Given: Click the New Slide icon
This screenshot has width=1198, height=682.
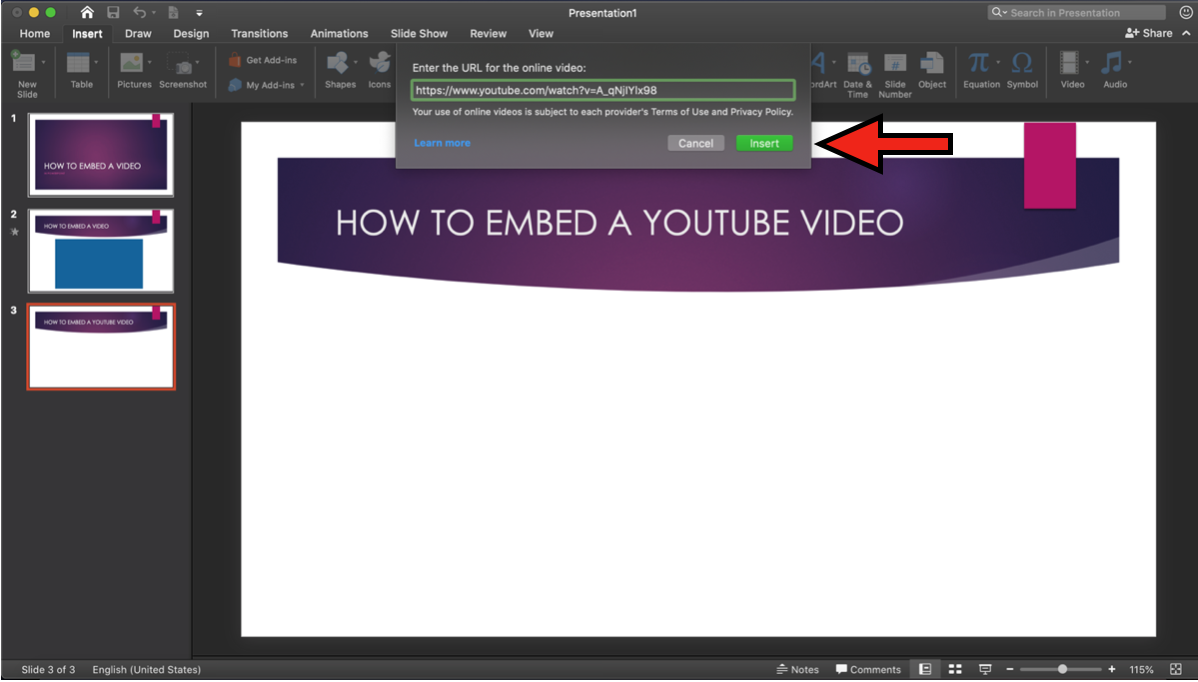Looking at the screenshot, I should tap(23, 64).
